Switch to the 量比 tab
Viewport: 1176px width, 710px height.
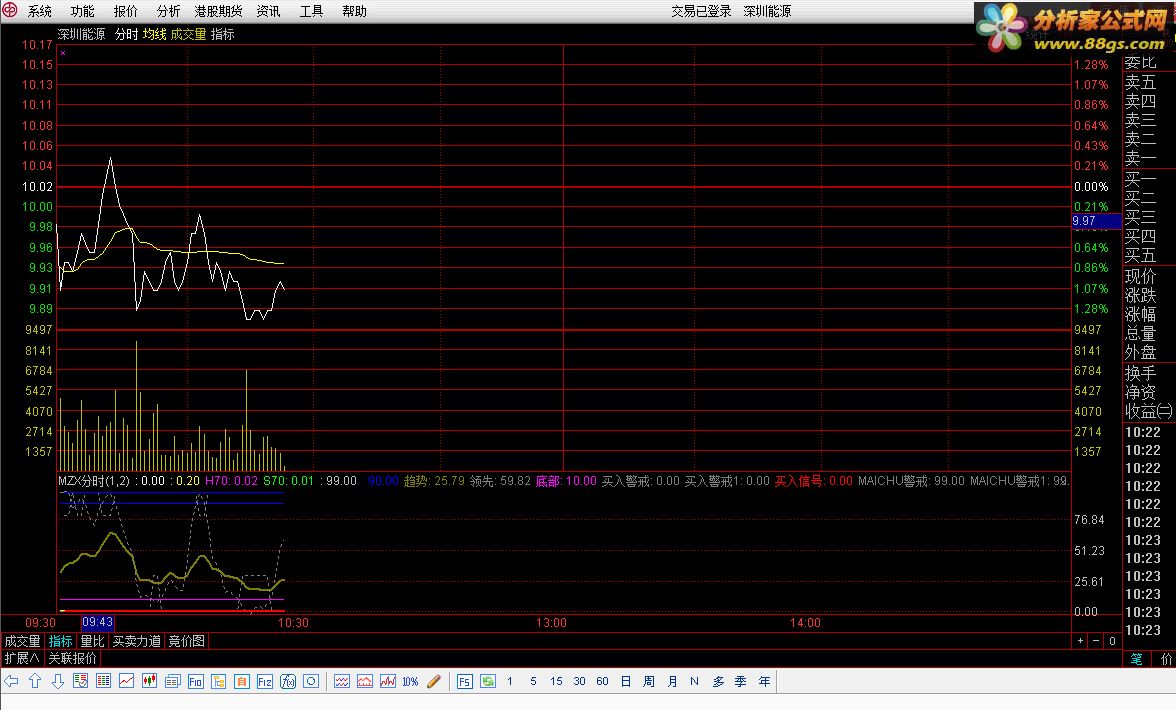(92, 641)
